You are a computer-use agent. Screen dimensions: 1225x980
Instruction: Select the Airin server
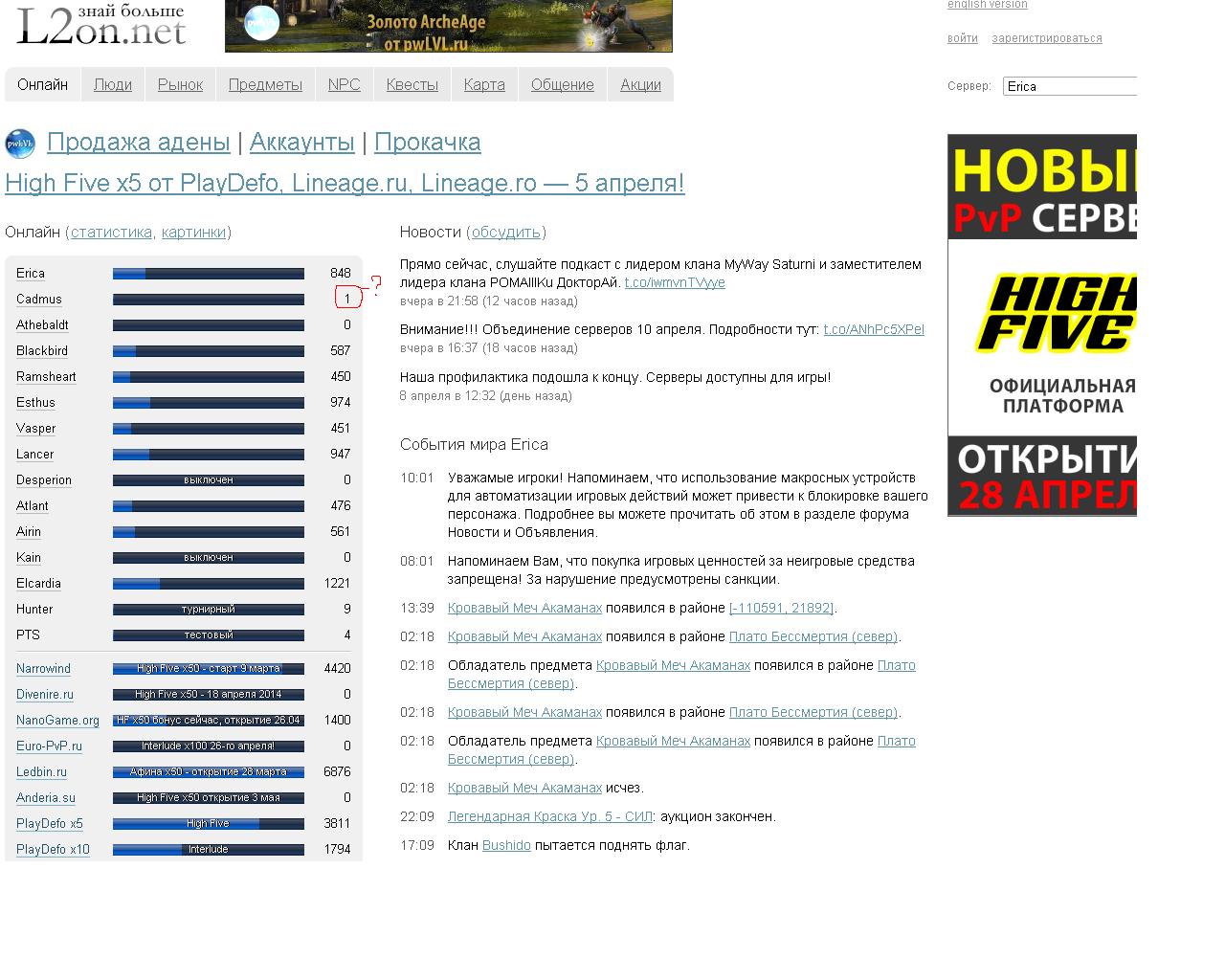coord(29,532)
